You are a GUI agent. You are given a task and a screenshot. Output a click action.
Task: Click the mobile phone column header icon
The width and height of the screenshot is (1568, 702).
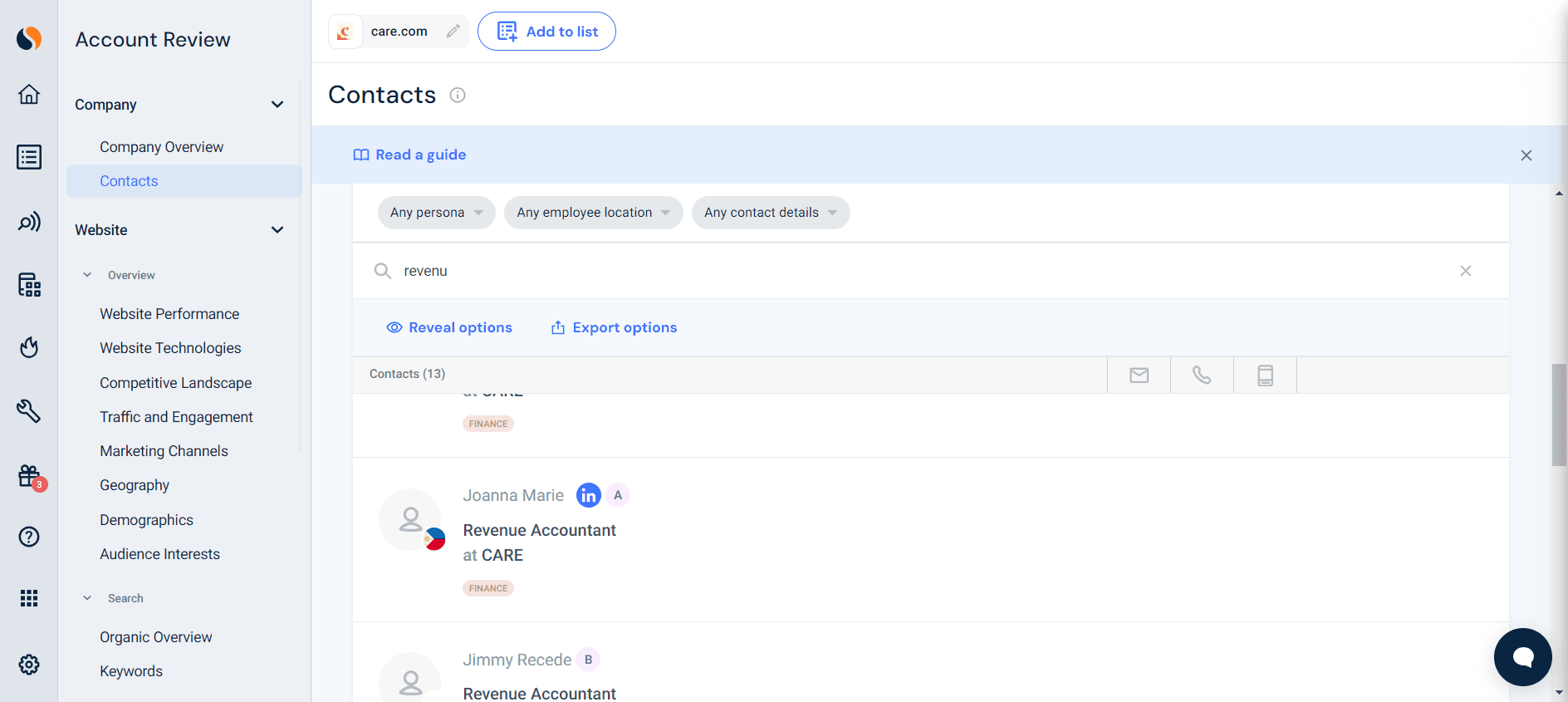[x=1265, y=376]
